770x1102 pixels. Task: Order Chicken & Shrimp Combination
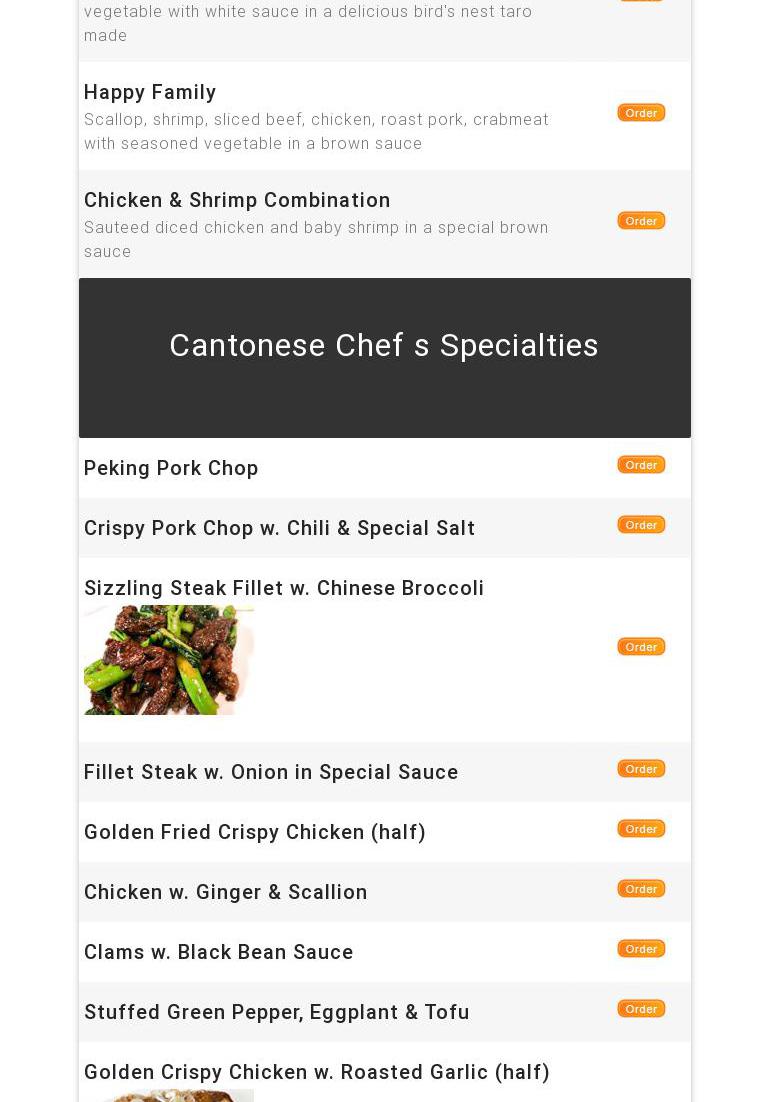click(641, 221)
